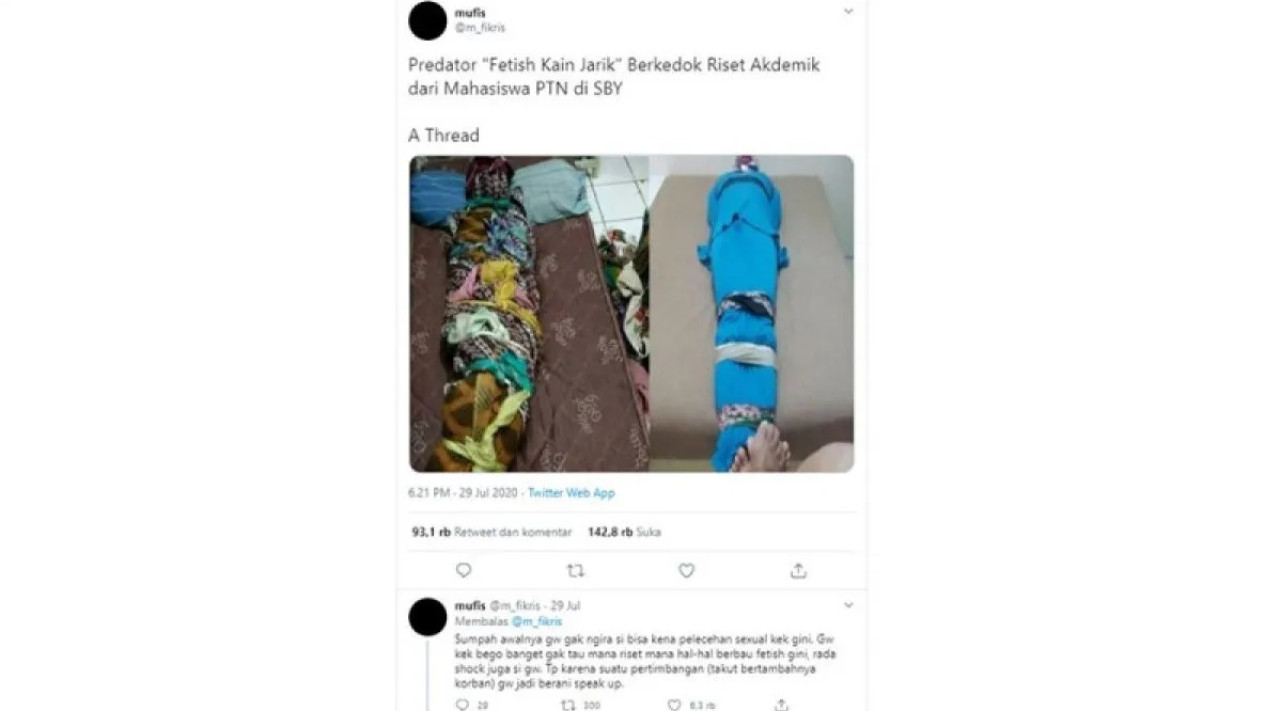Viewport: 1265px width, 711px height.
Task: Click the mufis profile avatar at top
Action: [428, 21]
